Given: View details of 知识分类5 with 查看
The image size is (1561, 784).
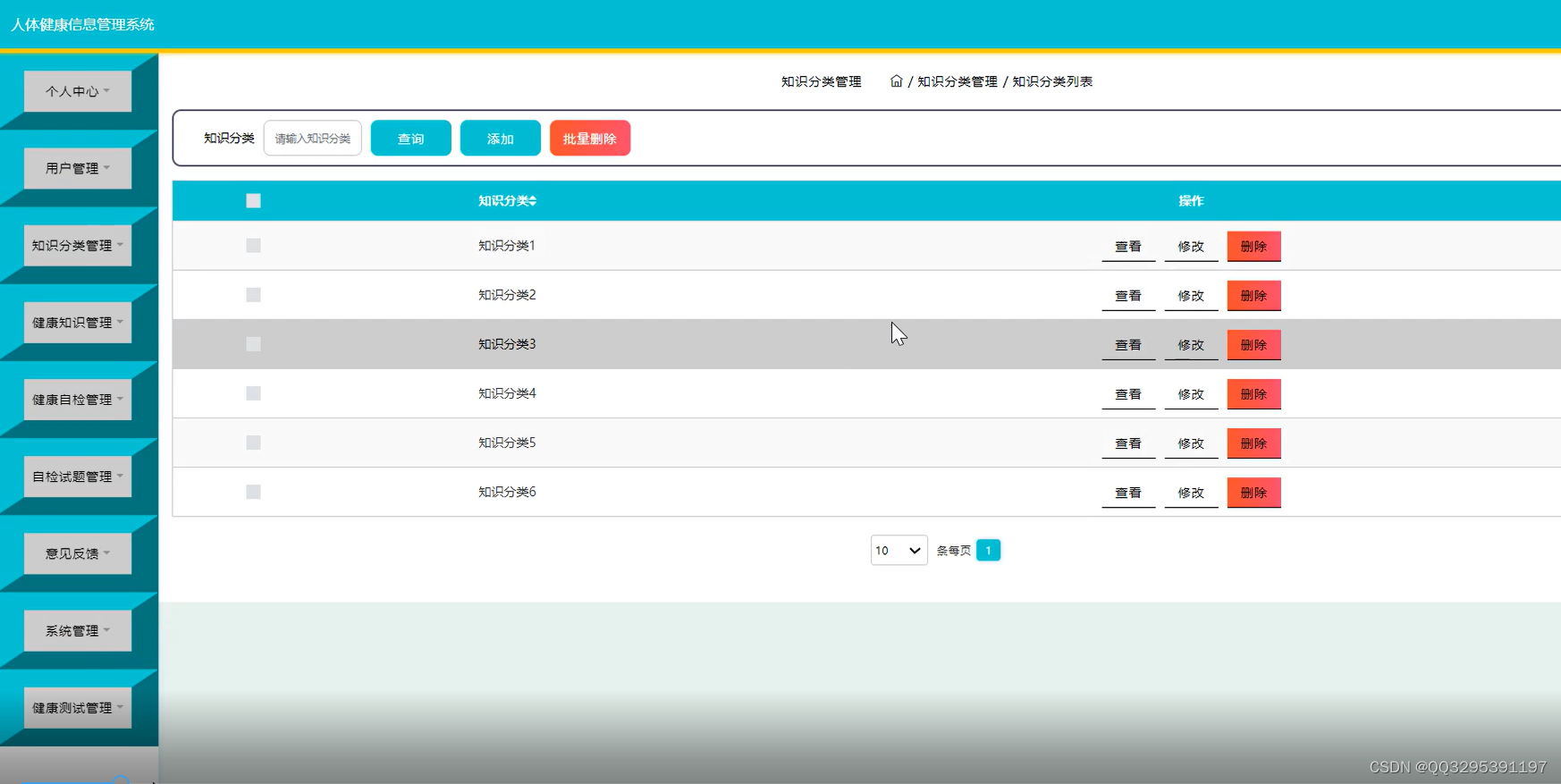Looking at the screenshot, I should [1128, 443].
